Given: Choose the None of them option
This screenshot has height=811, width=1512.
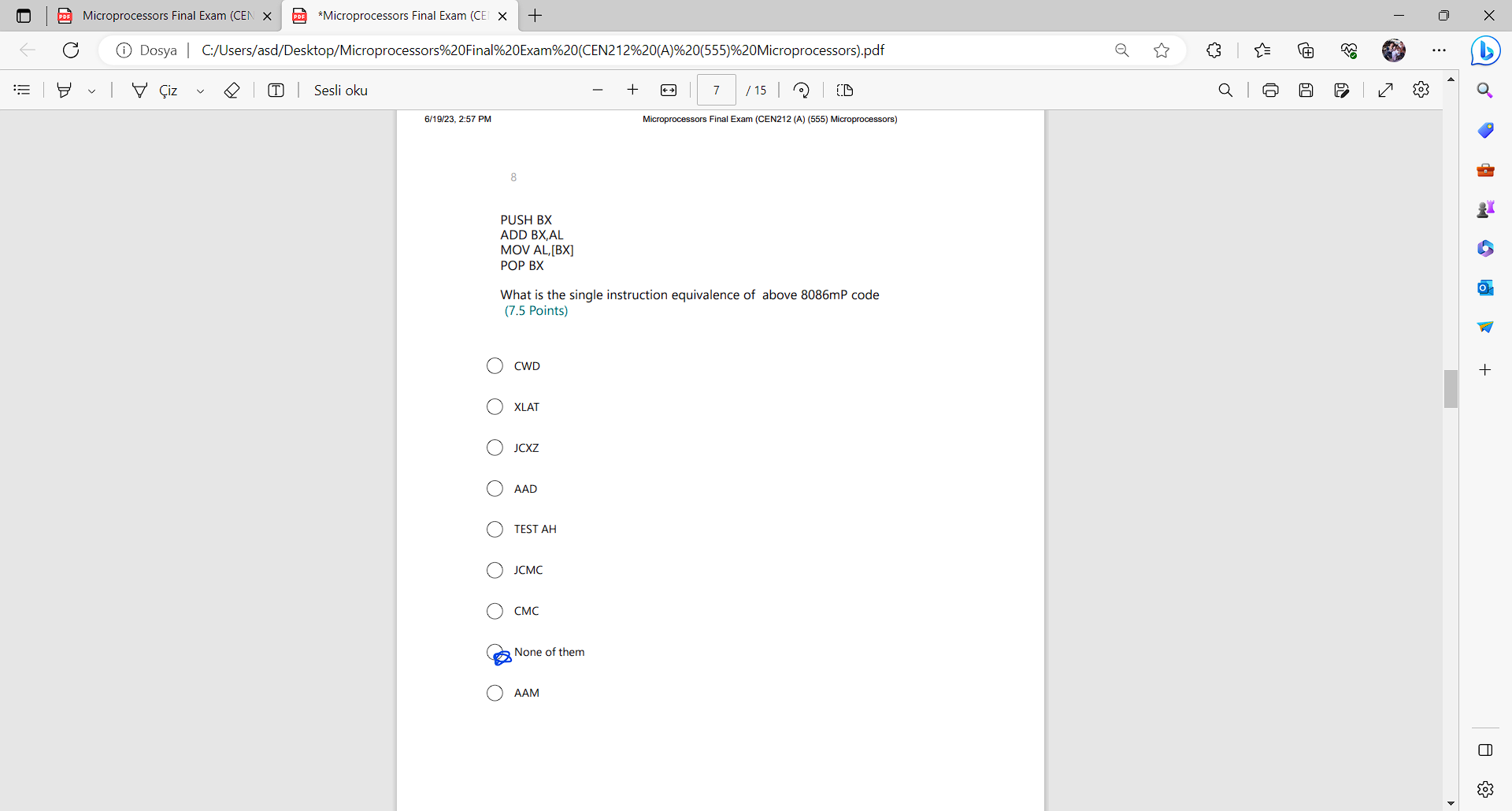Looking at the screenshot, I should (x=495, y=652).
